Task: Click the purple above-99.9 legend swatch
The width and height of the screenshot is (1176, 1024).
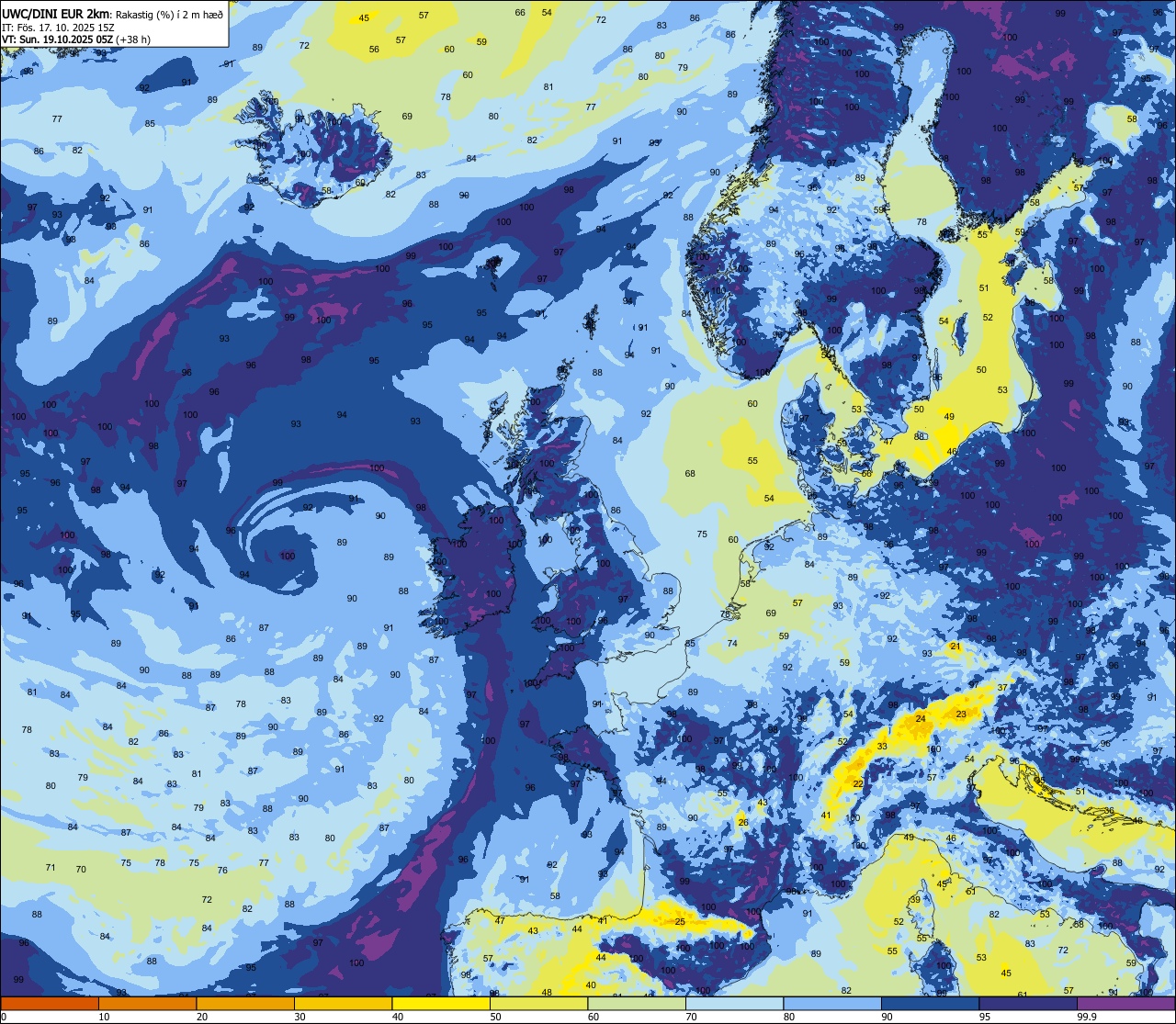Action: pyautogui.click(x=1125, y=1003)
